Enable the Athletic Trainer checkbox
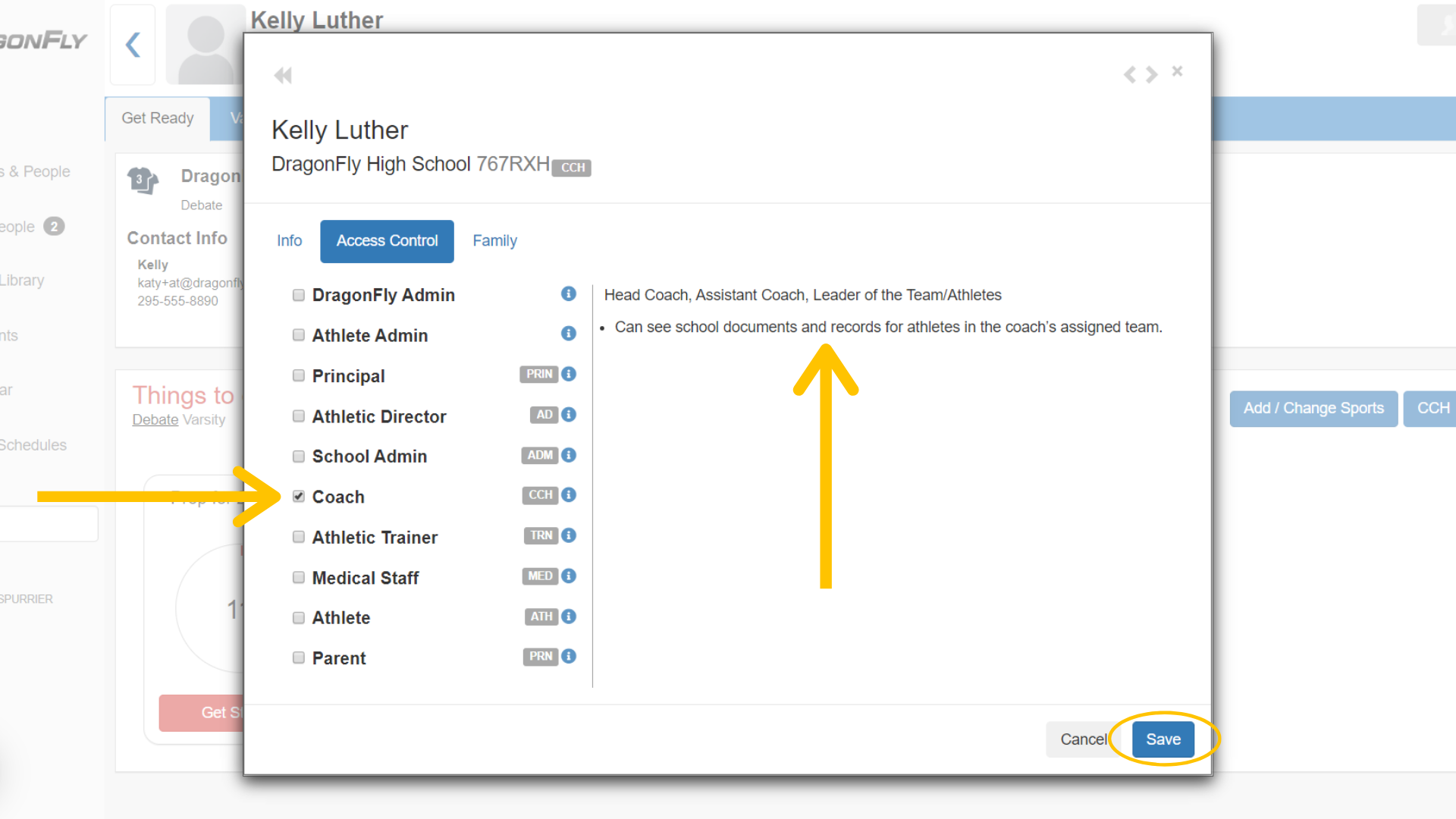The height and width of the screenshot is (819, 1456). pyautogui.click(x=299, y=537)
